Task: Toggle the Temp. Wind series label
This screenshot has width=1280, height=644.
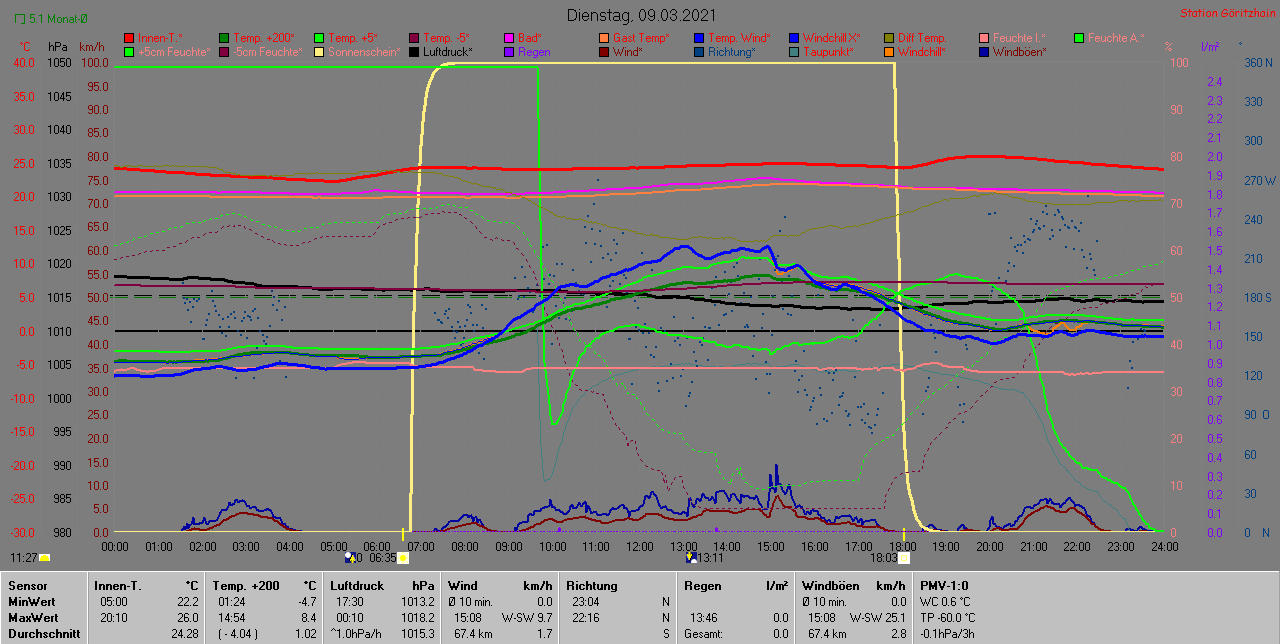Action: (739, 38)
